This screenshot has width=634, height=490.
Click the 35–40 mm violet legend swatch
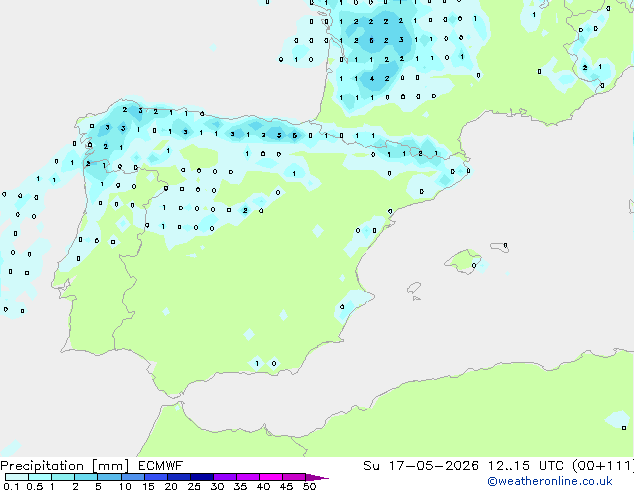pos(247,477)
